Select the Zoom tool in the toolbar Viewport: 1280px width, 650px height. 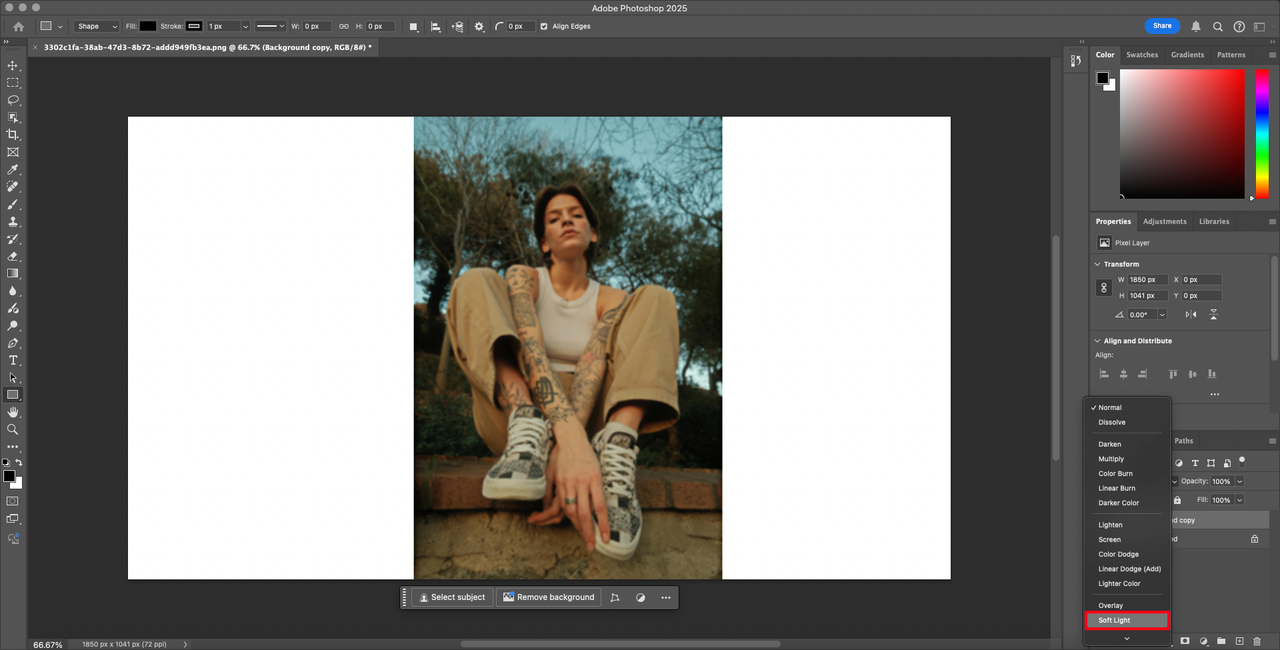tap(13, 429)
